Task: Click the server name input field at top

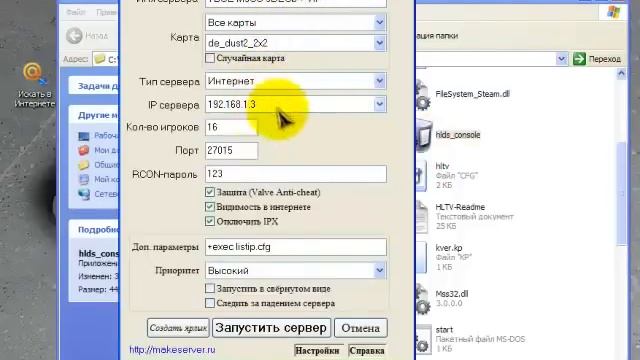Action: click(296, 3)
